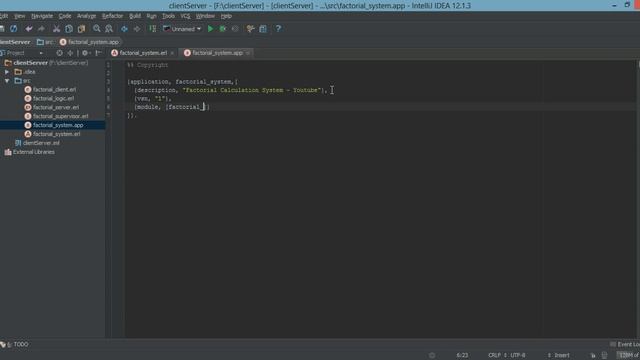Click the Paste clipboard icon
Screen dimensions: 640x360
(82, 29)
